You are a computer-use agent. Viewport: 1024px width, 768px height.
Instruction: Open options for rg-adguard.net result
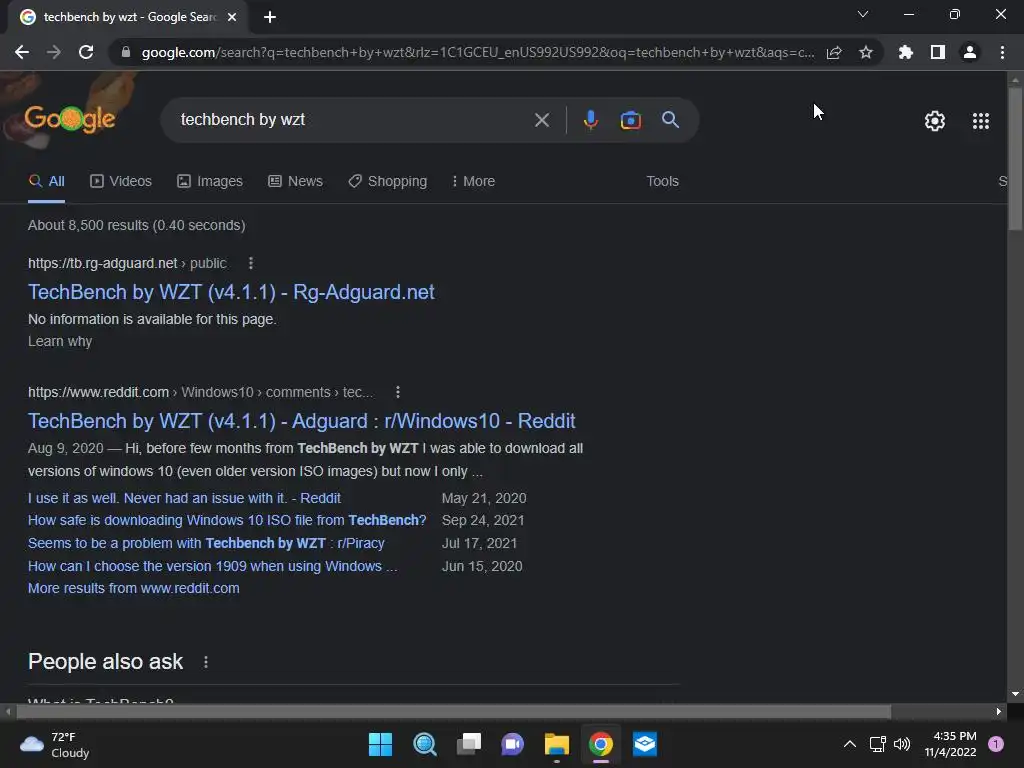point(251,263)
